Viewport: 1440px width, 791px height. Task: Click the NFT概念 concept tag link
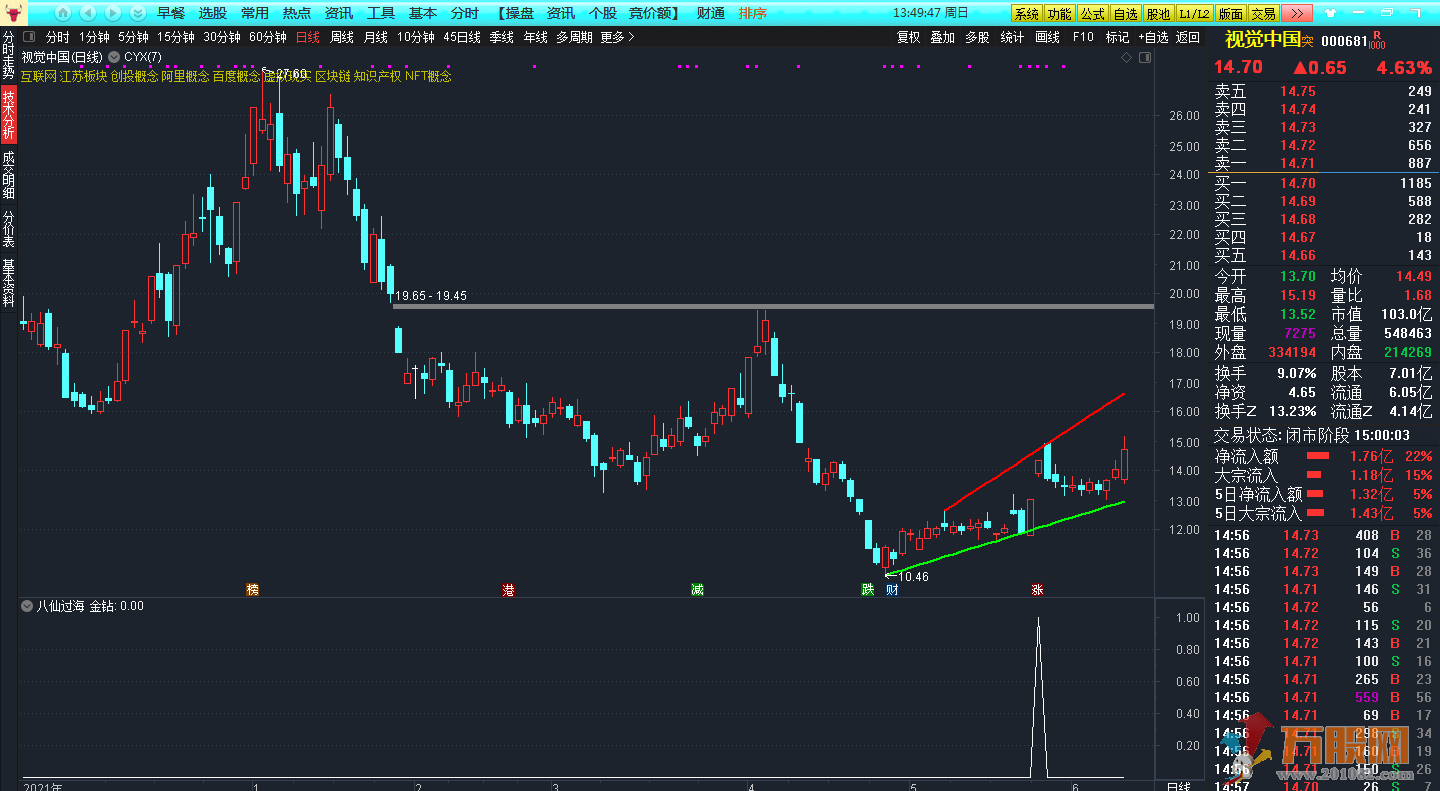pos(428,76)
